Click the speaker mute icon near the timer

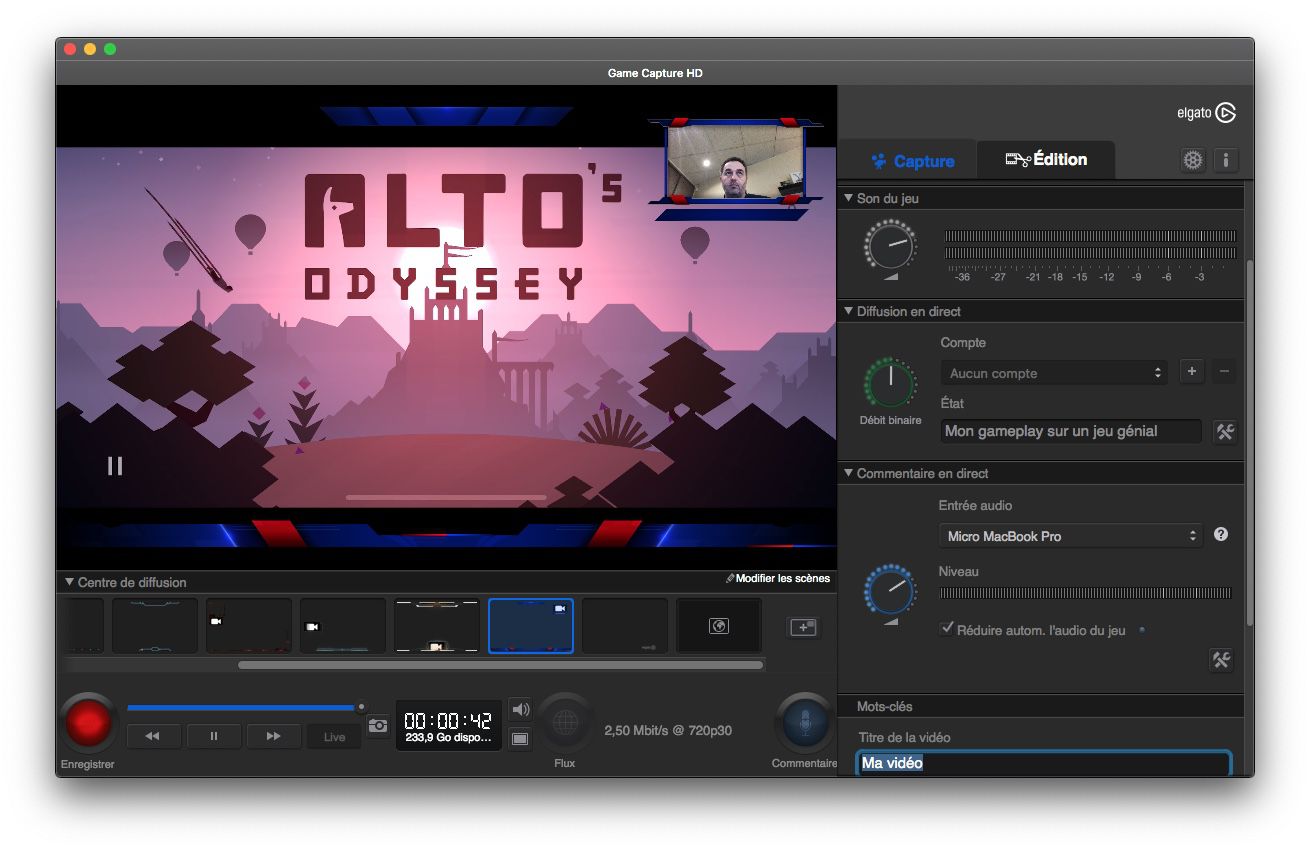click(520, 709)
